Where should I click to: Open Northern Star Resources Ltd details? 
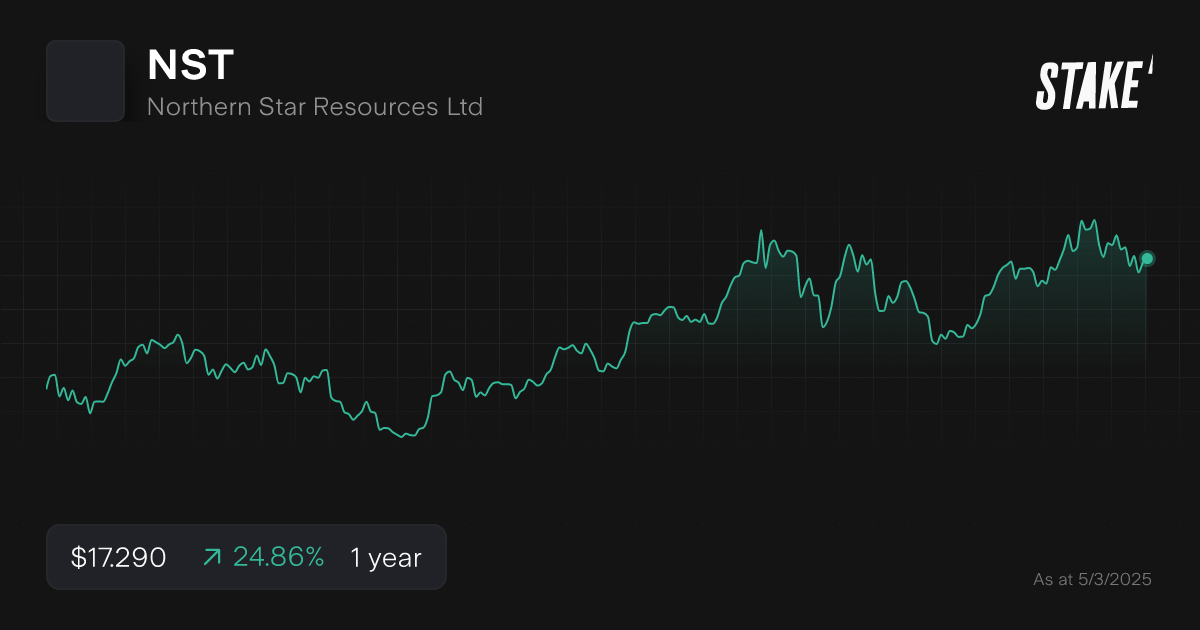click(x=315, y=106)
